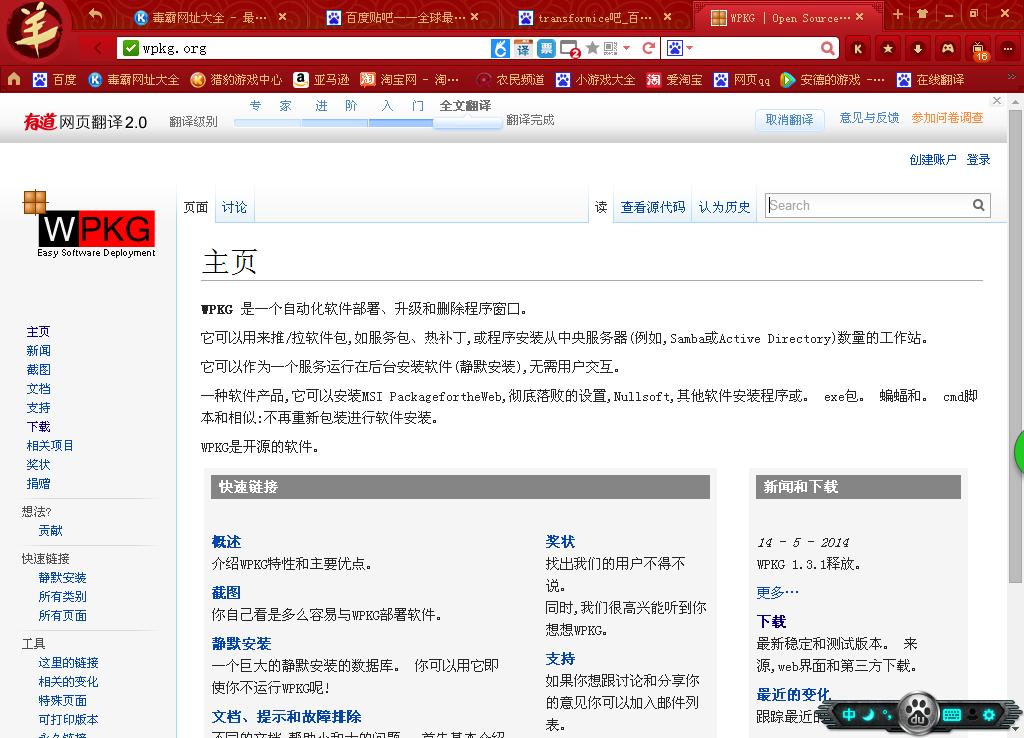Viewport: 1024px width, 738px height.
Task: Open downloads with down arrow toolbar button
Action: (918, 48)
